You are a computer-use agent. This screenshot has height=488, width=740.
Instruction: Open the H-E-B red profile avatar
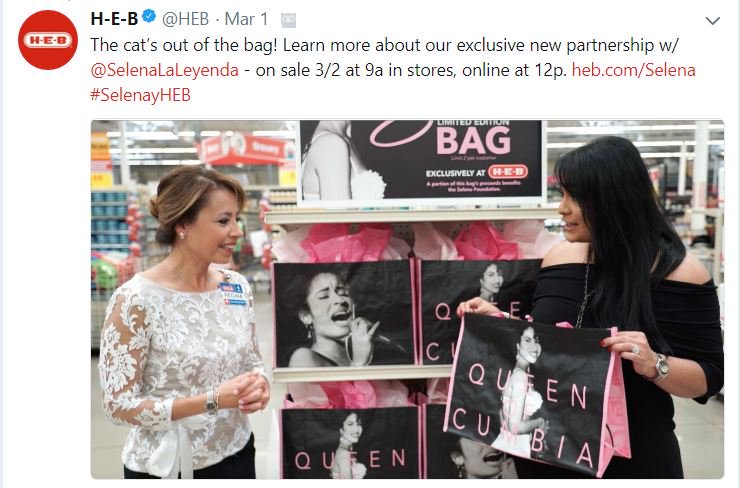(x=48, y=40)
